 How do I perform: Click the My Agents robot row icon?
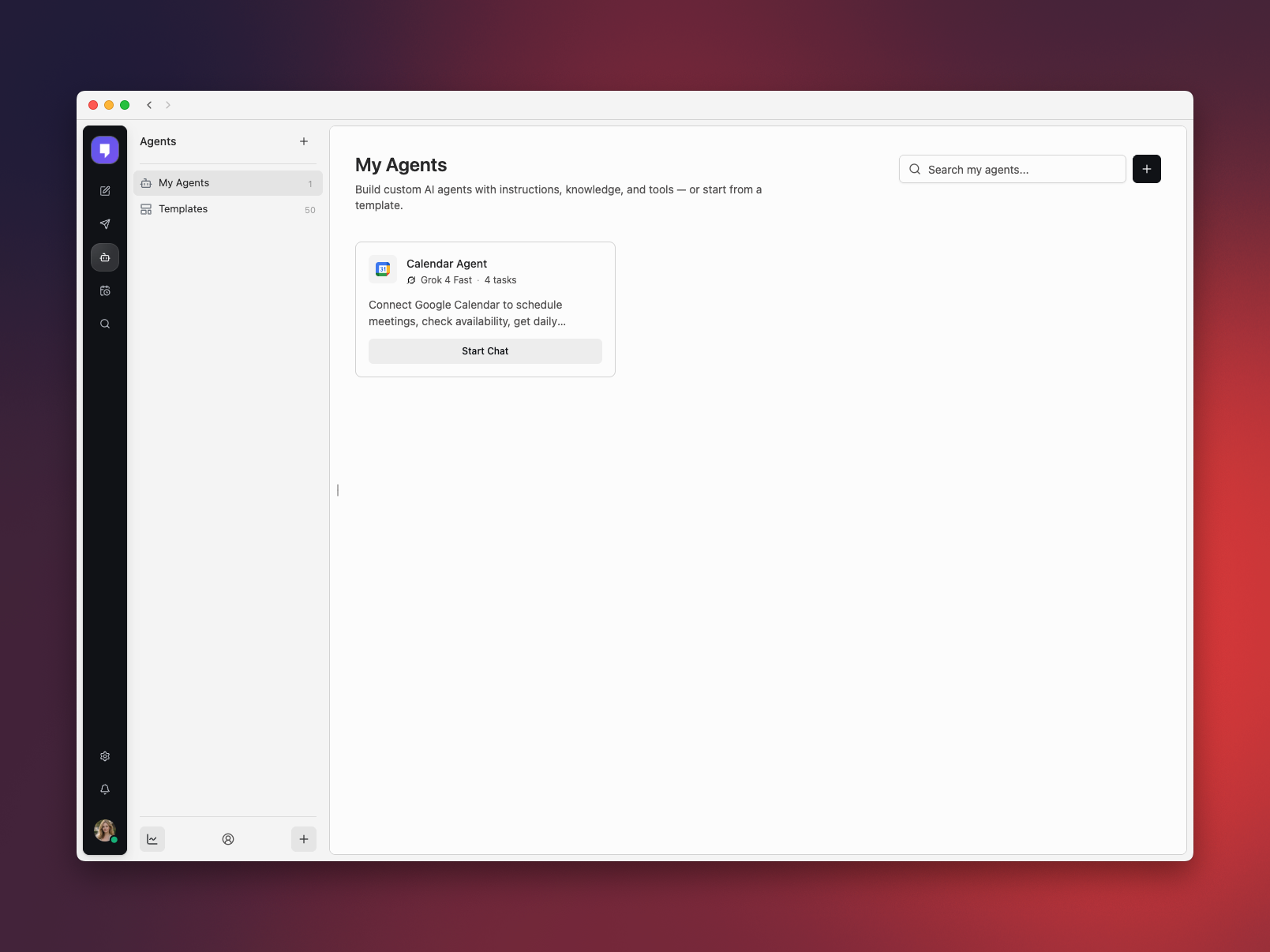pos(146,183)
